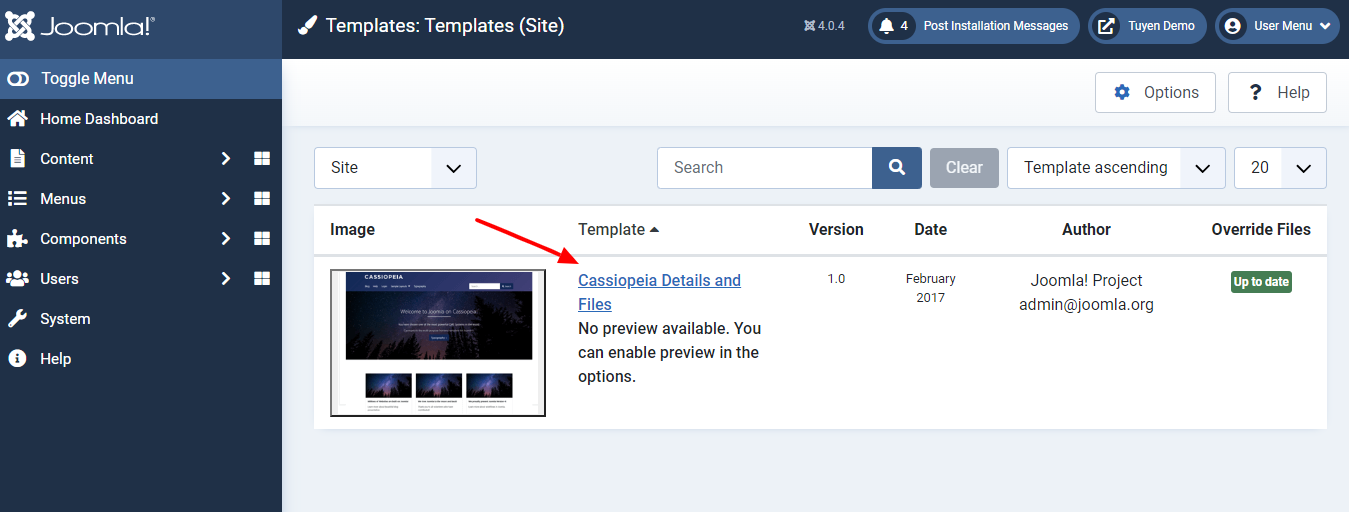Click the gear icon in Options button

pyautogui.click(x=1122, y=92)
